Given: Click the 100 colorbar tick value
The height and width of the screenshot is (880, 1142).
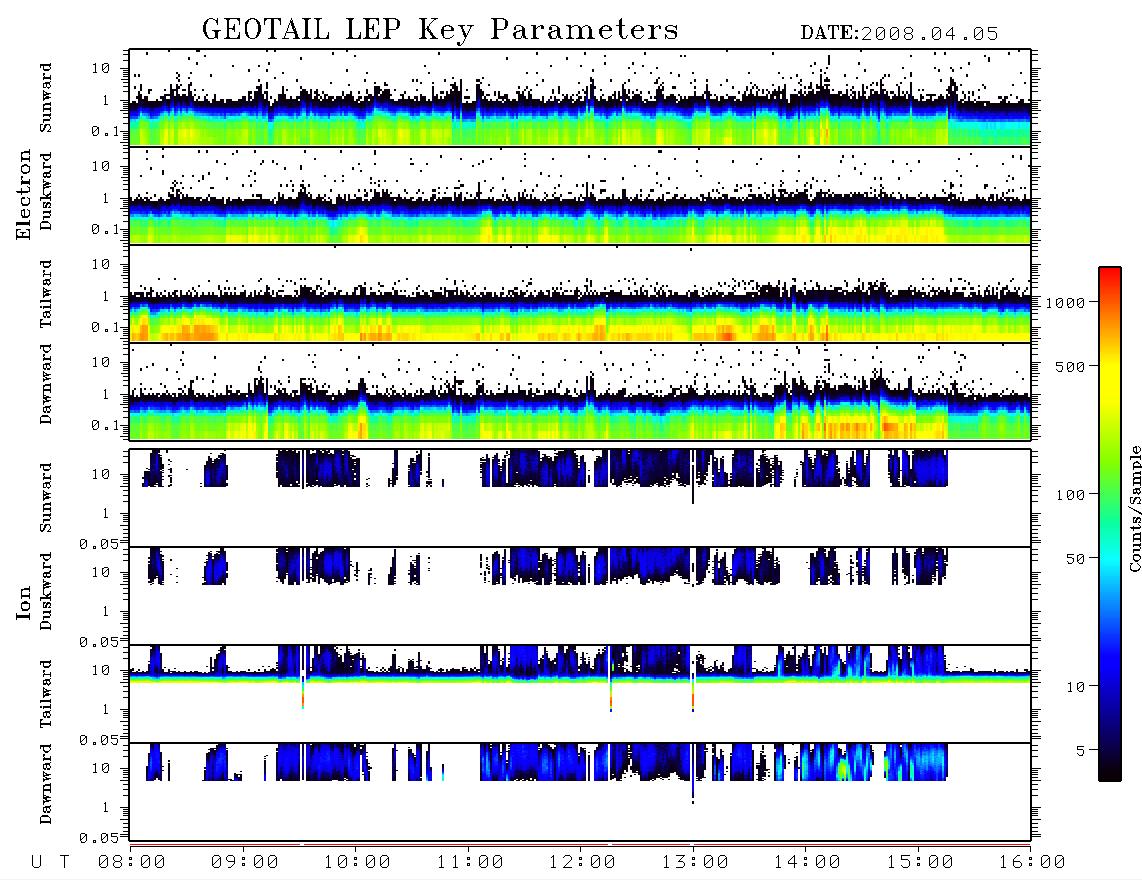Looking at the screenshot, I should 1071,495.
